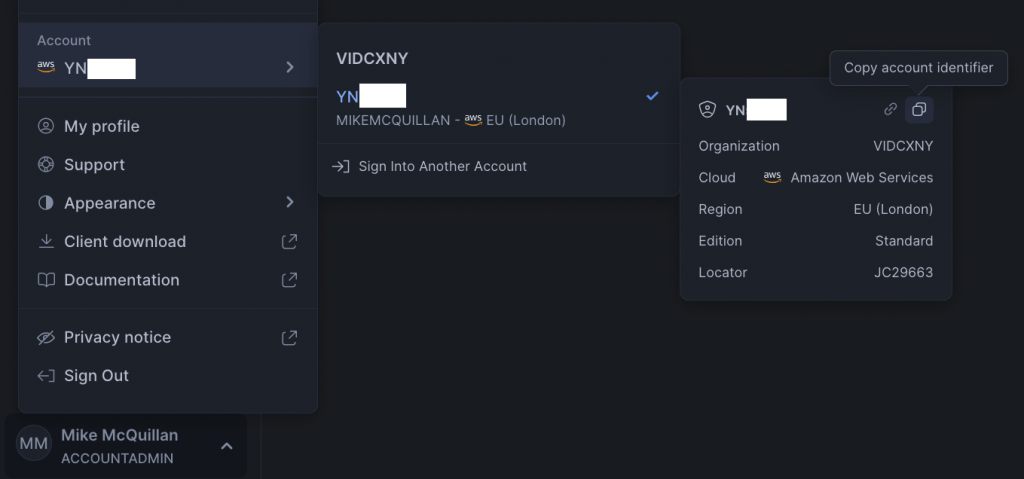1024x479 pixels.
Task: Click the Appearance half-circle theme icon
Action: 46,203
